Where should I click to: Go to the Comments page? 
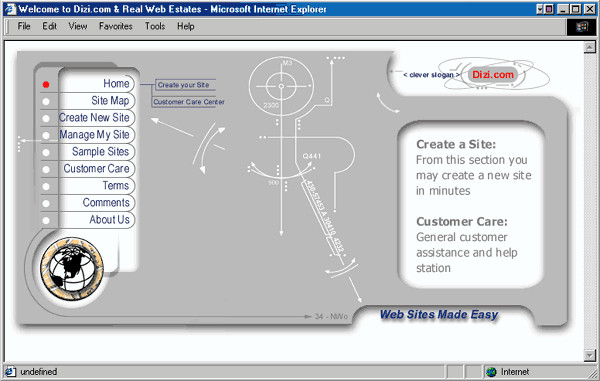[106, 202]
